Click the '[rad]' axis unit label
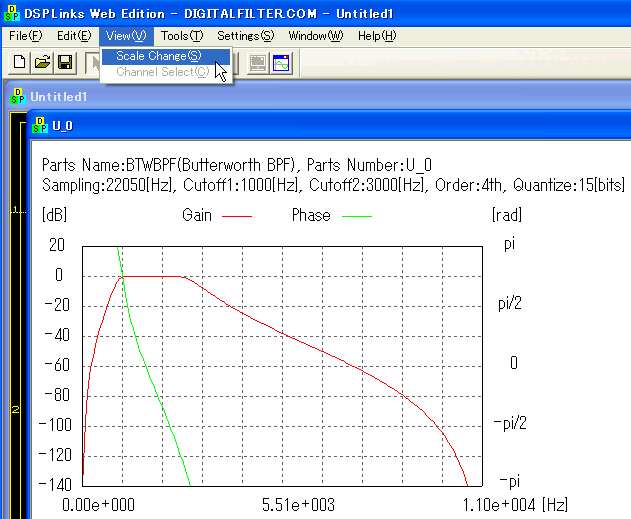This screenshot has width=631, height=519. (507, 214)
